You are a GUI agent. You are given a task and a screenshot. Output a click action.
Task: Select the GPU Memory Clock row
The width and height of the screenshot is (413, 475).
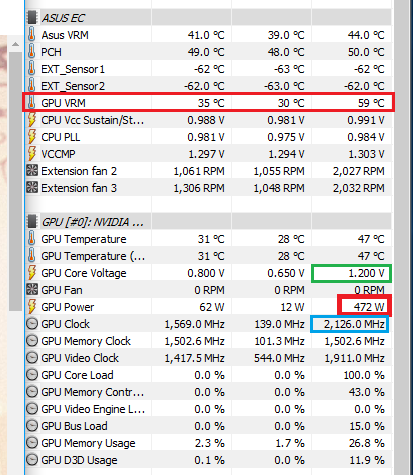(208, 341)
